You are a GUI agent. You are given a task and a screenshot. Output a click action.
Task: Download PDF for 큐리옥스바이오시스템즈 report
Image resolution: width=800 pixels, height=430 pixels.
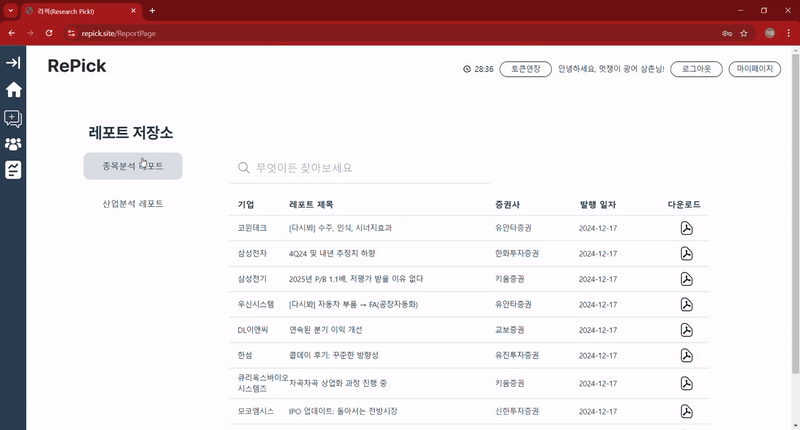(686, 384)
